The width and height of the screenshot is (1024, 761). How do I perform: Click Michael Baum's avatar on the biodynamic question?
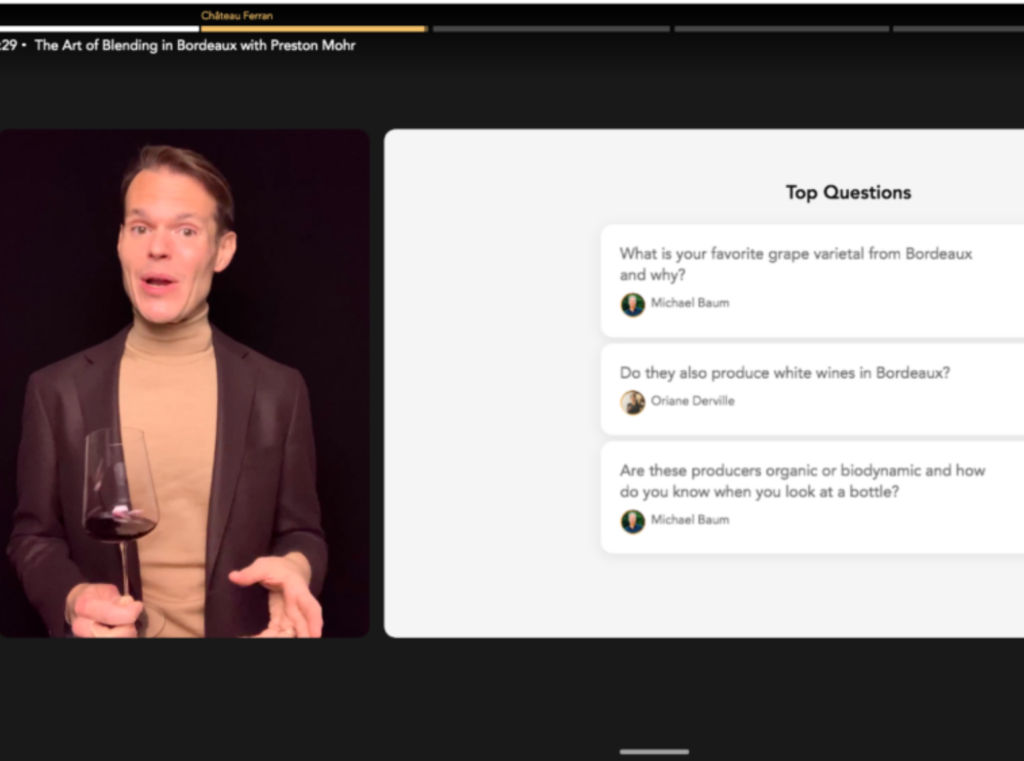click(x=632, y=521)
